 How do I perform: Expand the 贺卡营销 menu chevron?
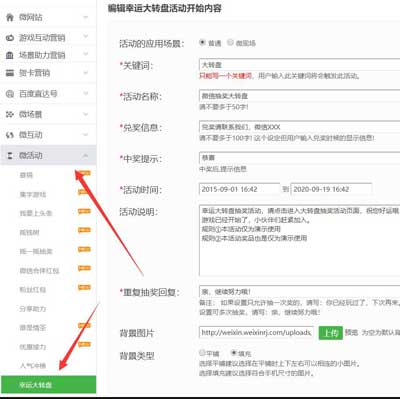pyautogui.click(x=86, y=73)
